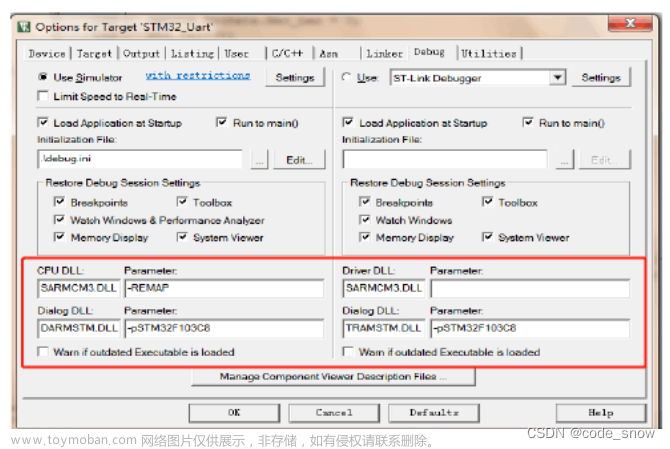Click Edit for debug.ini file
670x449 pixels.
pos(299,160)
